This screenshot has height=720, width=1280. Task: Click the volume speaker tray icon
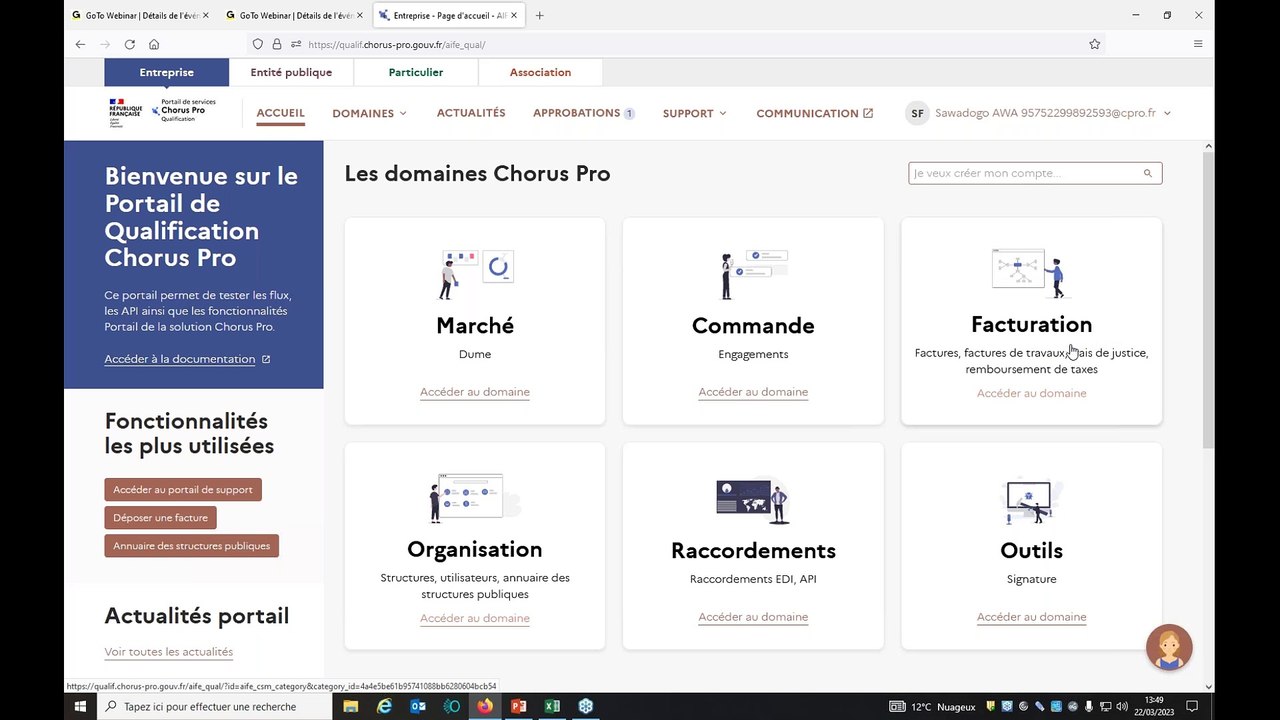coord(1120,706)
